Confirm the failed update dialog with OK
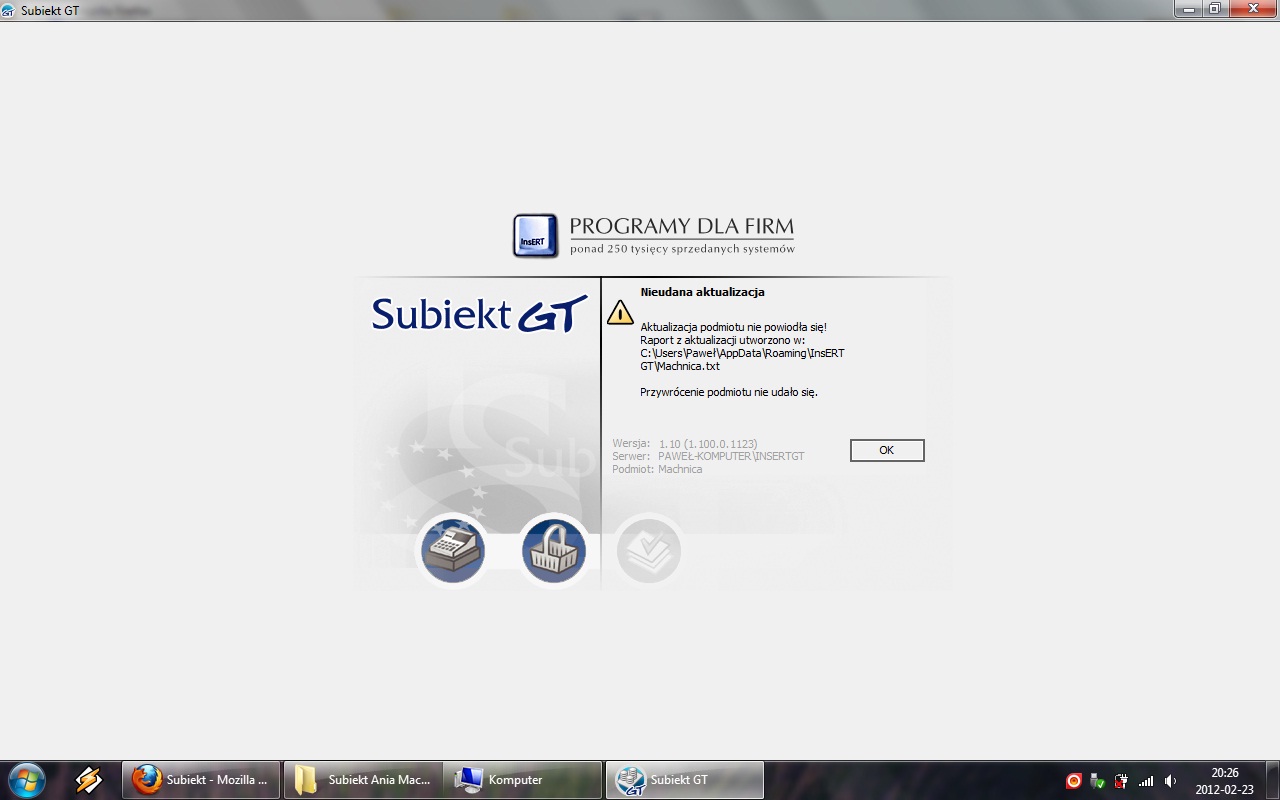 point(887,450)
